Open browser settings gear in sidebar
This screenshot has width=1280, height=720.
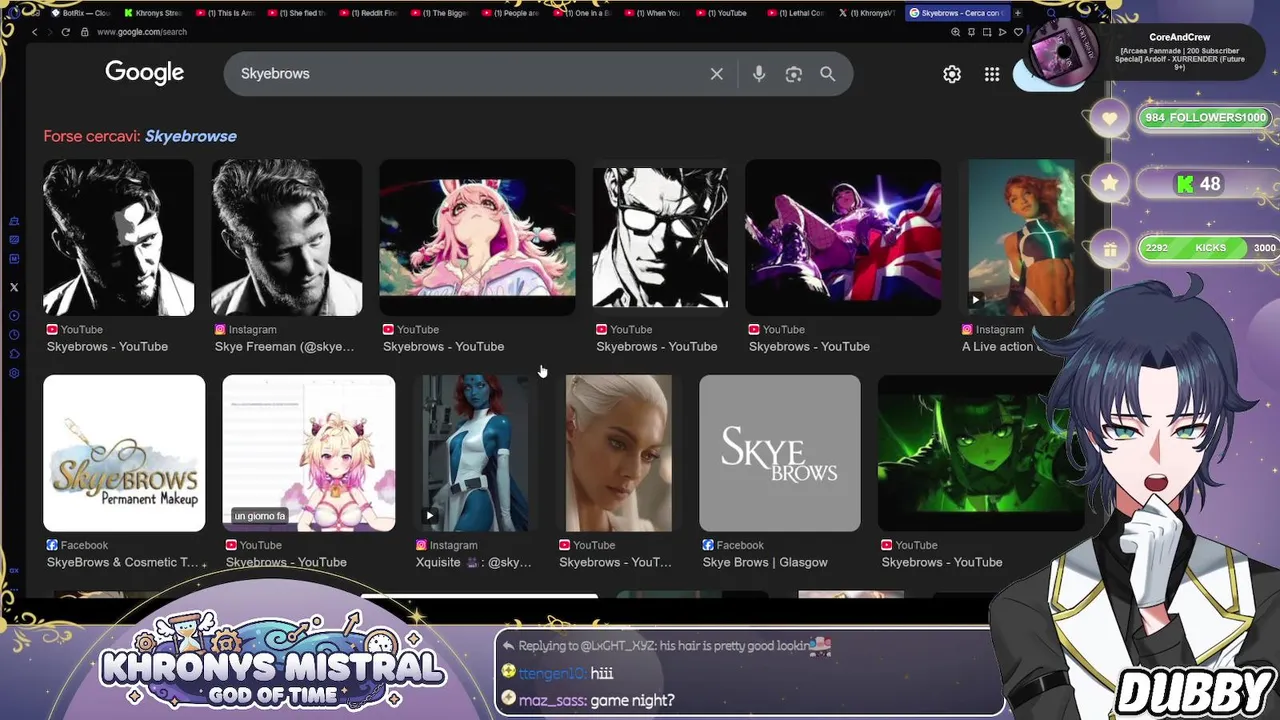click(x=14, y=373)
